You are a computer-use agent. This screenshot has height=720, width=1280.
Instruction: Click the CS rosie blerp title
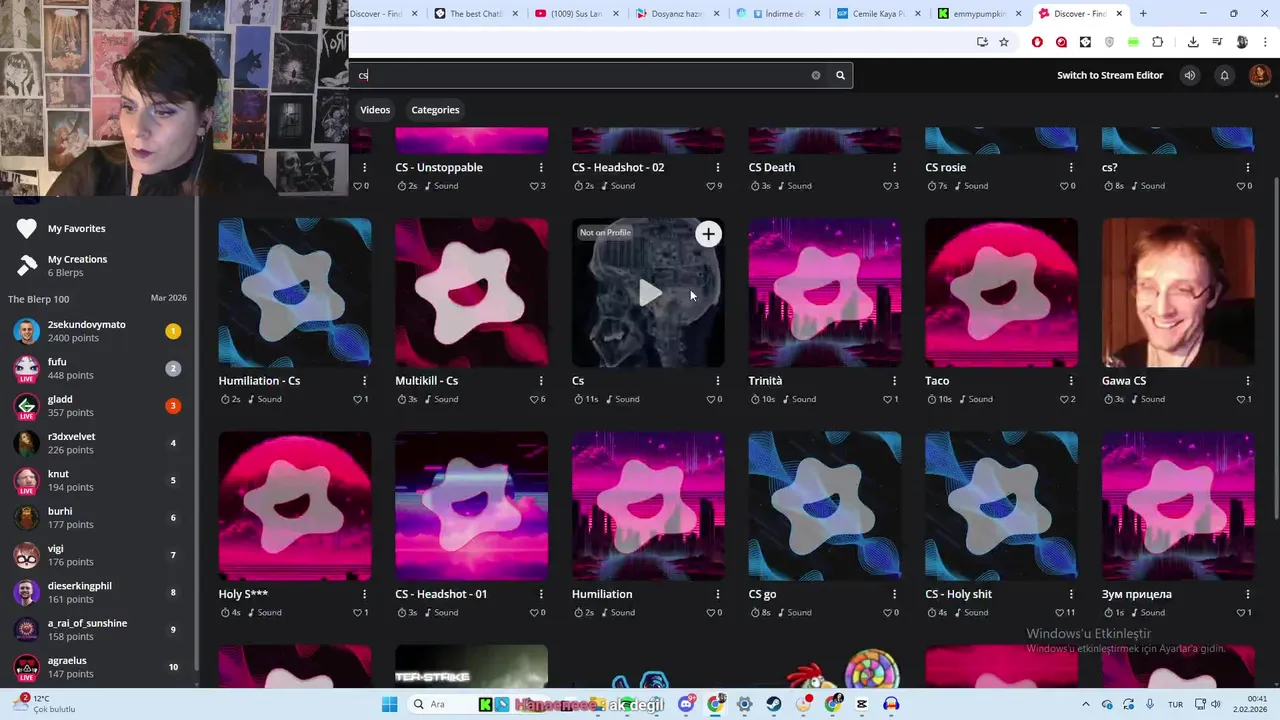point(945,167)
